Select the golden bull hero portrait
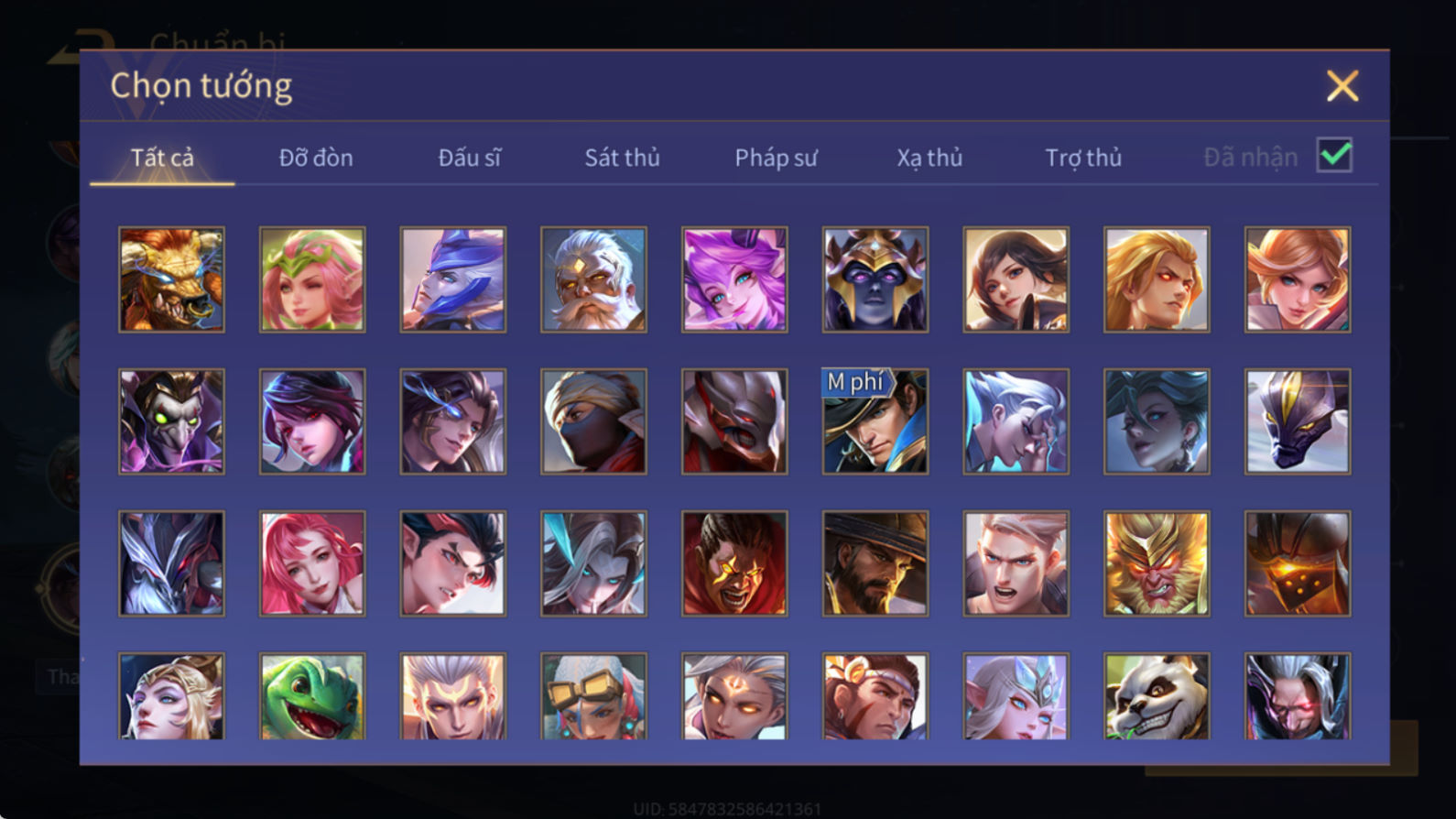The height and width of the screenshot is (819, 1456). click(x=171, y=279)
